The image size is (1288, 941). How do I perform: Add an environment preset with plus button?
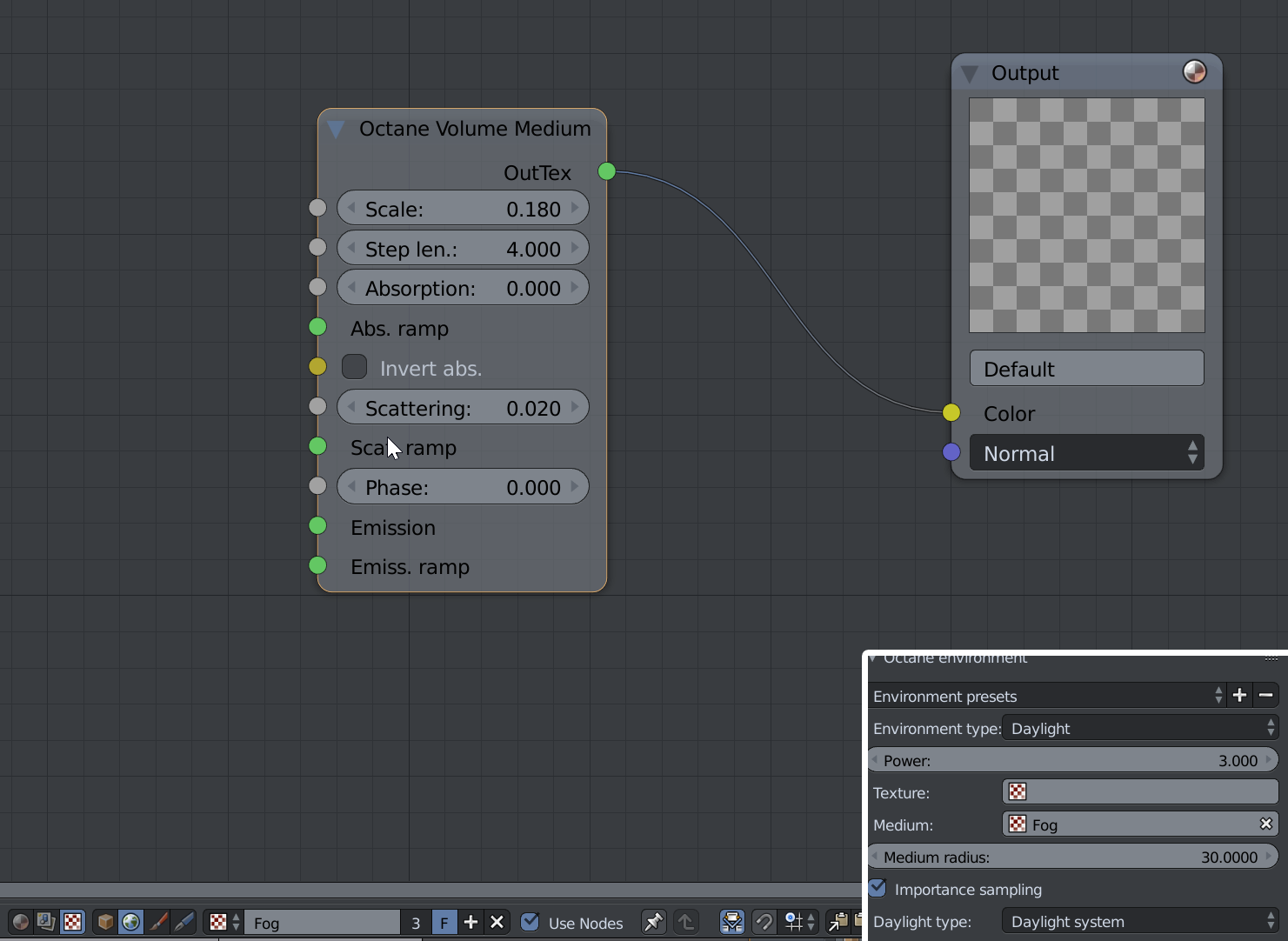[1240, 695]
